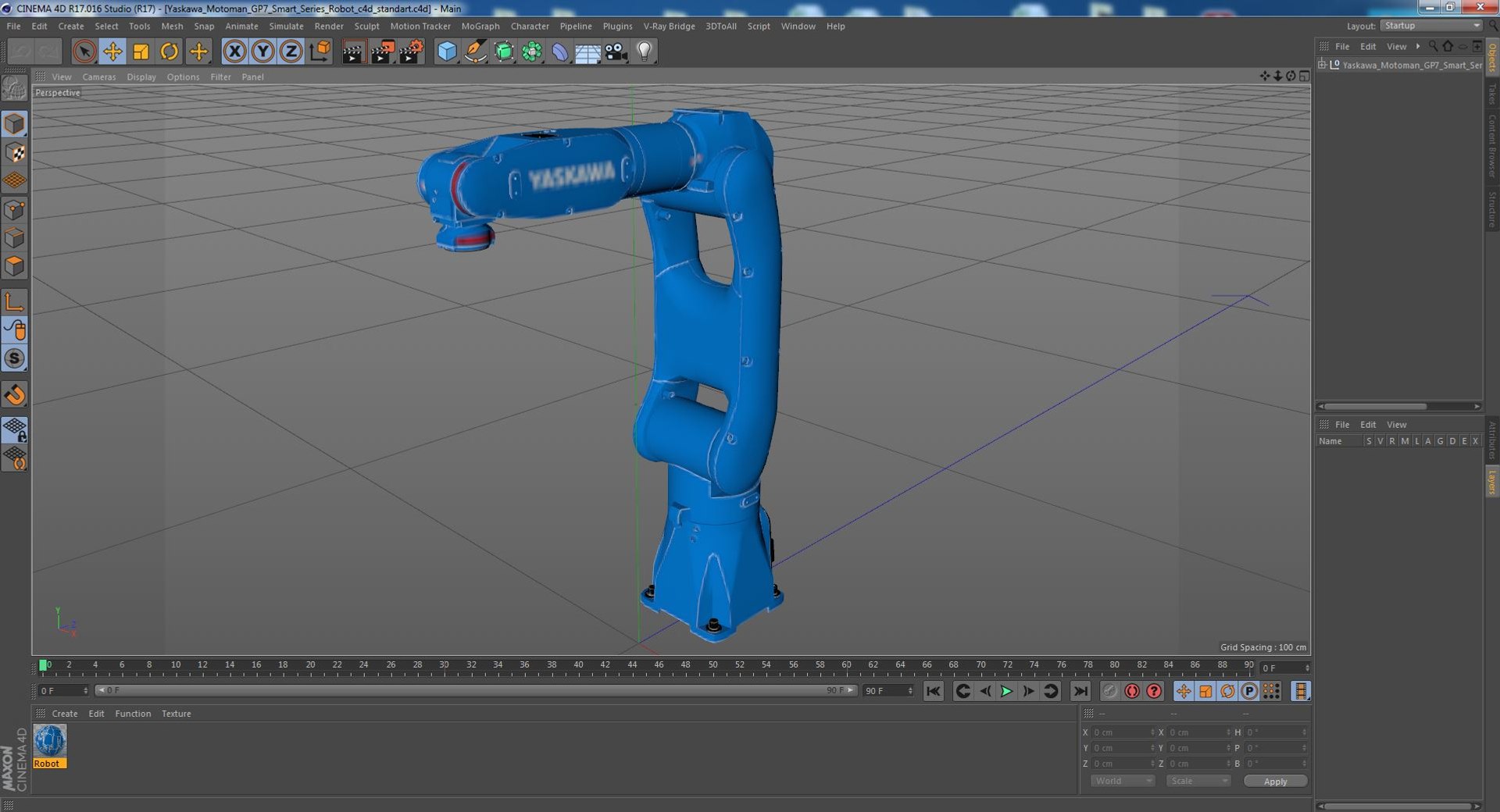Image resolution: width=1500 pixels, height=812 pixels.
Task: Add a Camera object
Action: coord(616,52)
